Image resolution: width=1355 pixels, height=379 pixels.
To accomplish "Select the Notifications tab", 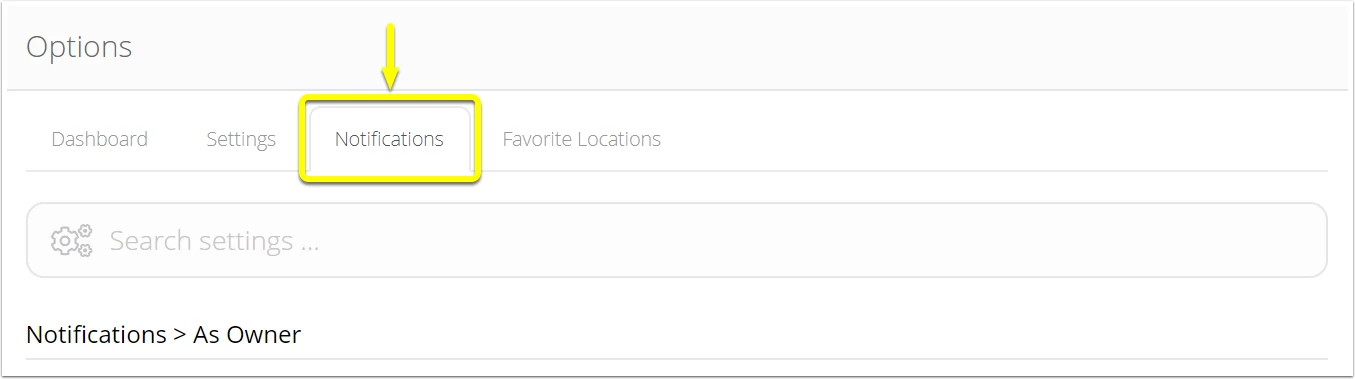I will tap(389, 139).
